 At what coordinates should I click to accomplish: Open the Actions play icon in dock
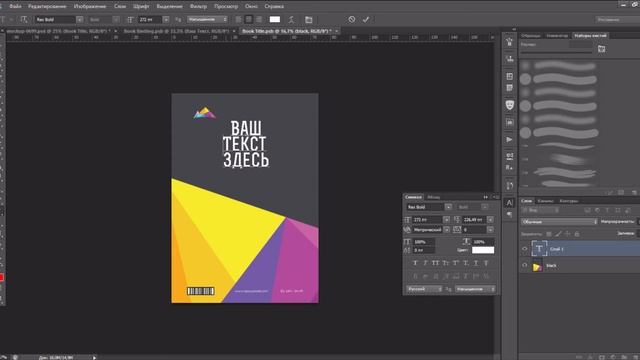[x=509, y=140]
